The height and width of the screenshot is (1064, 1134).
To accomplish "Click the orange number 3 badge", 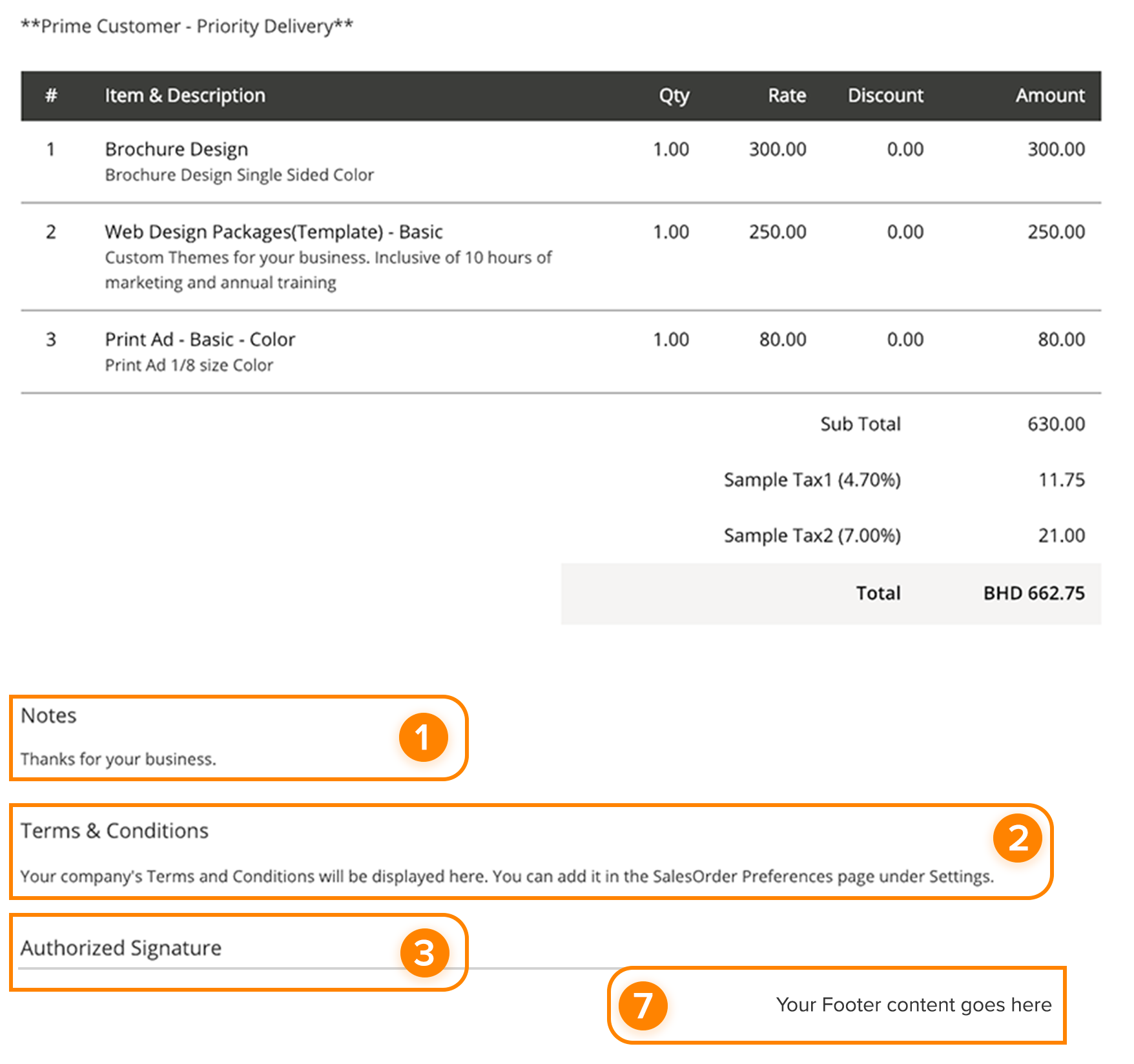I will coord(424,953).
